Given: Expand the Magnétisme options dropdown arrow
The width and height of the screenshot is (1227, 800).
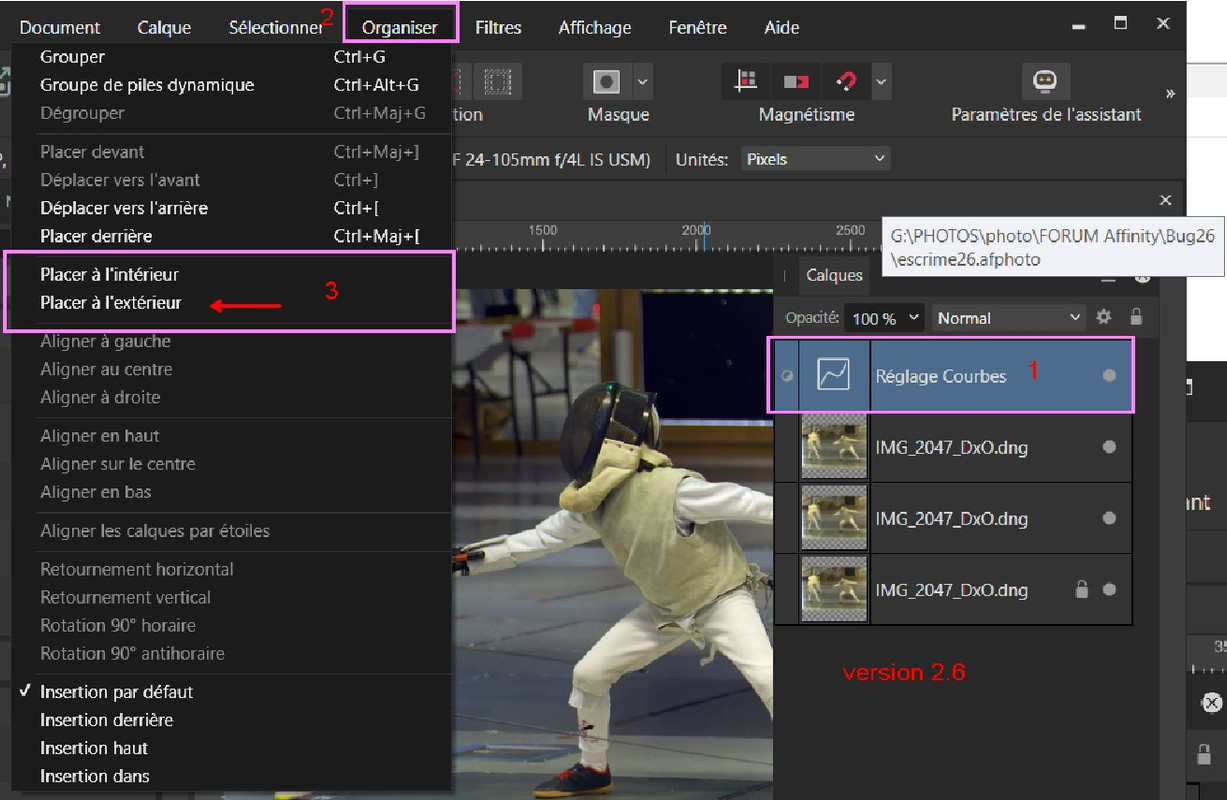Looking at the screenshot, I should [881, 81].
